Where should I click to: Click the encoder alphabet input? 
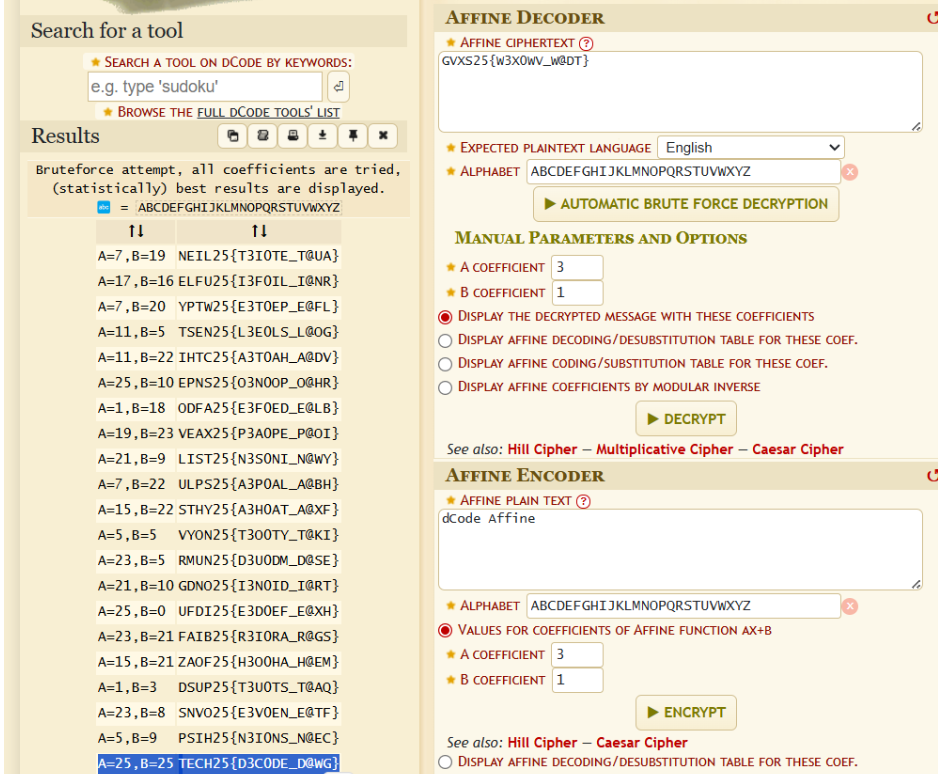683,606
